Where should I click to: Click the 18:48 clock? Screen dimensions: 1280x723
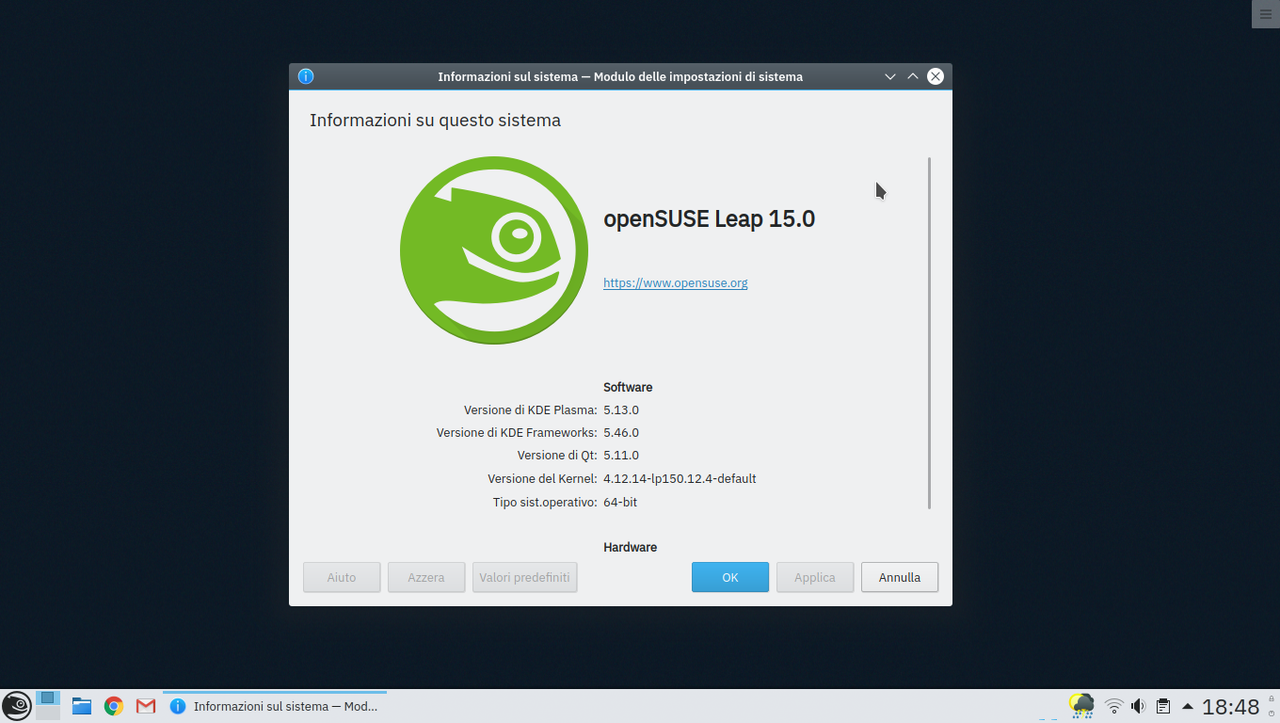coord(1230,707)
